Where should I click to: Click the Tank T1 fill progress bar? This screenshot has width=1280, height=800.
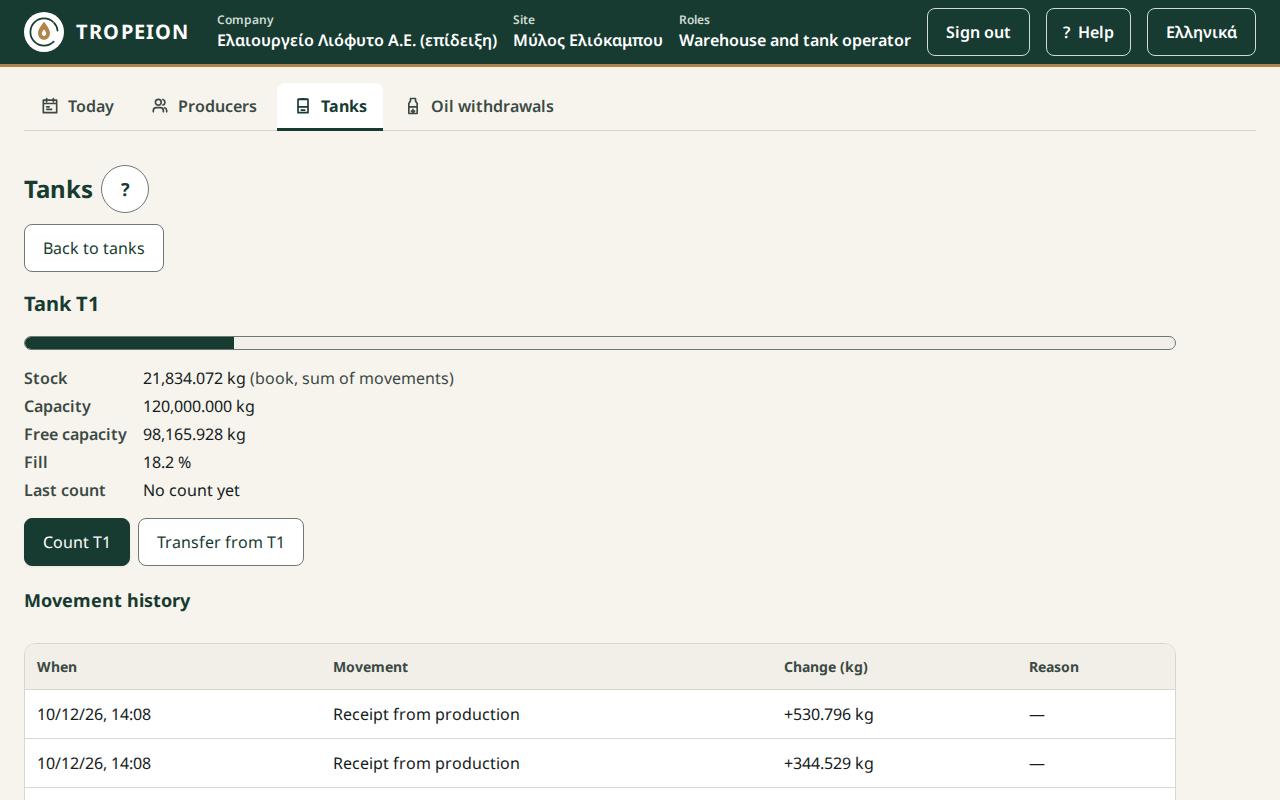(600, 343)
